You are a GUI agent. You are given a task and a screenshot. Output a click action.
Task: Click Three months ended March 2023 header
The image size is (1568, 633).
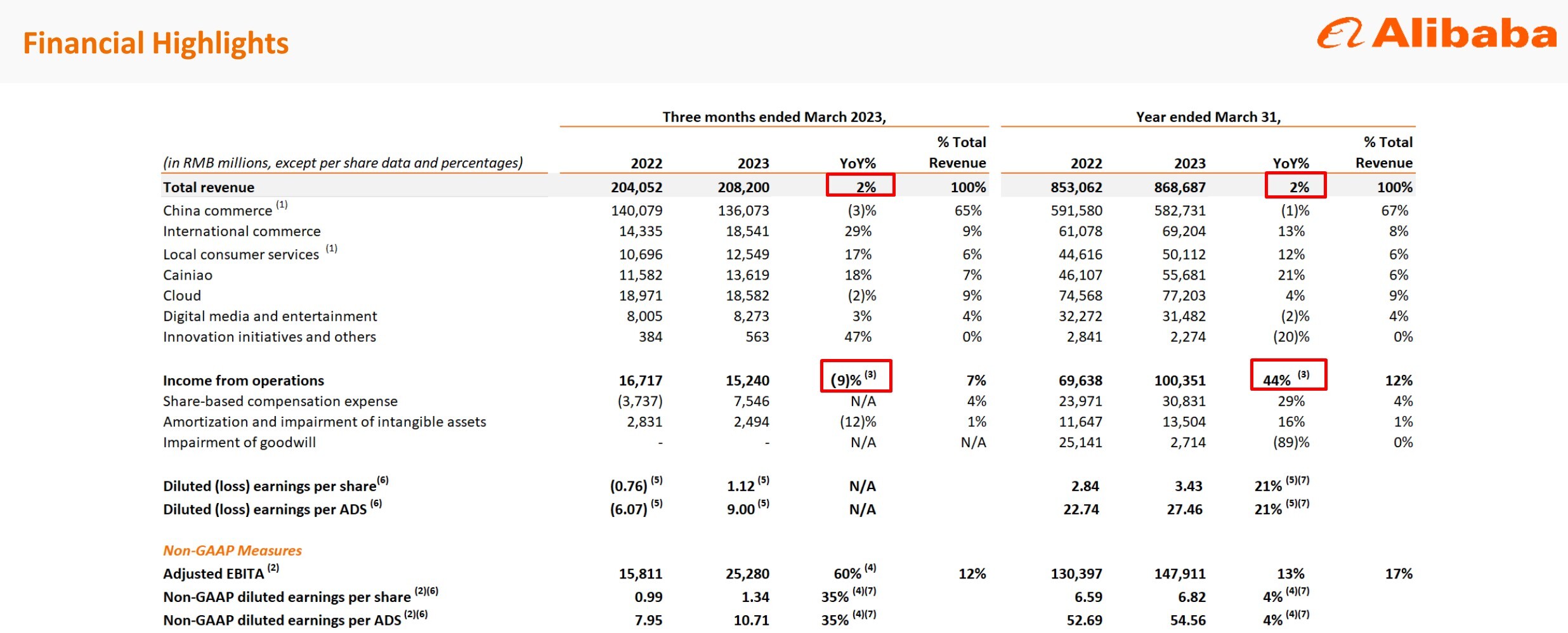coord(774,117)
